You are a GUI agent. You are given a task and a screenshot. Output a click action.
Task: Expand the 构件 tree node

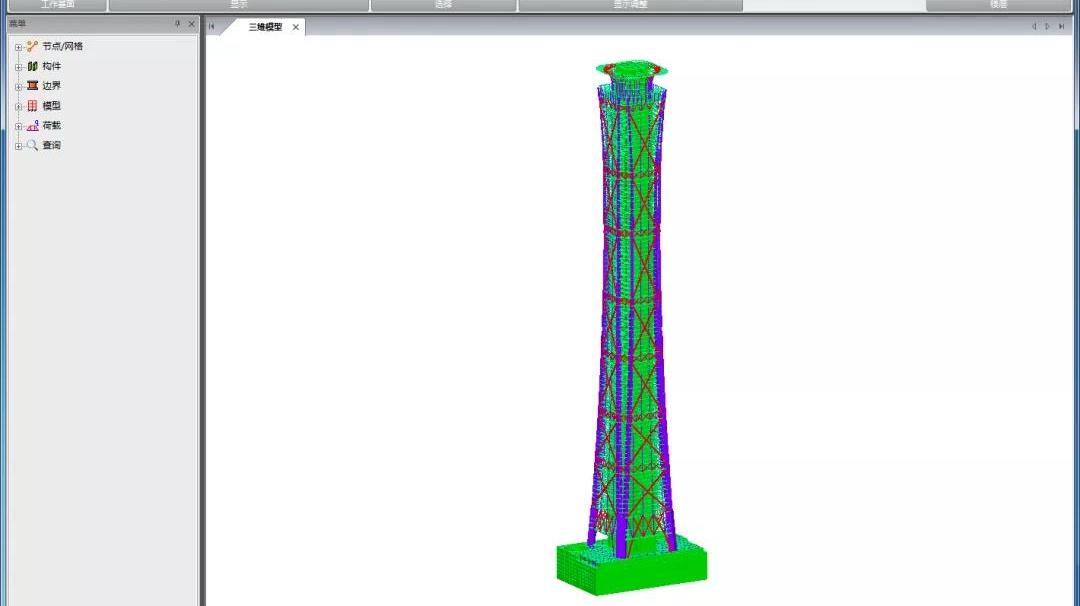point(19,67)
